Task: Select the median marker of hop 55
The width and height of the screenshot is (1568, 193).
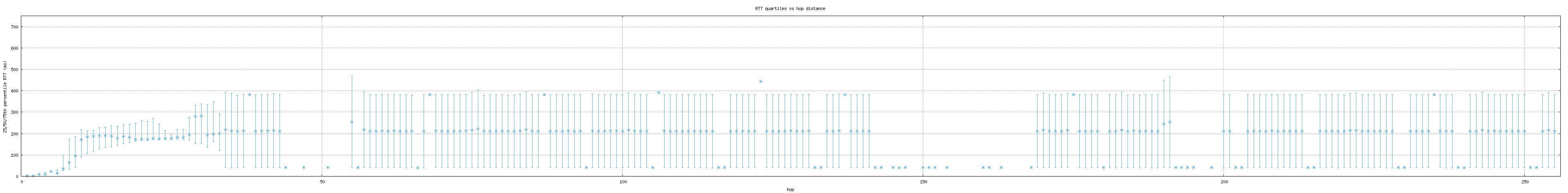Action: (352, 122)
